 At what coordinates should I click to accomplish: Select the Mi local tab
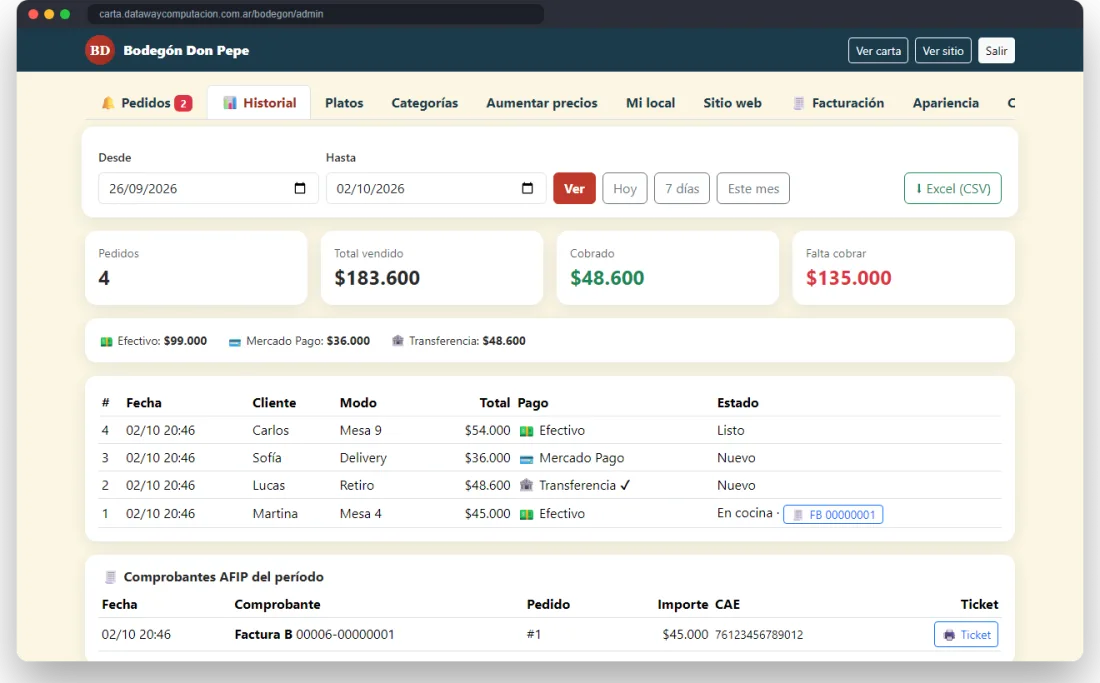point(650,103)
